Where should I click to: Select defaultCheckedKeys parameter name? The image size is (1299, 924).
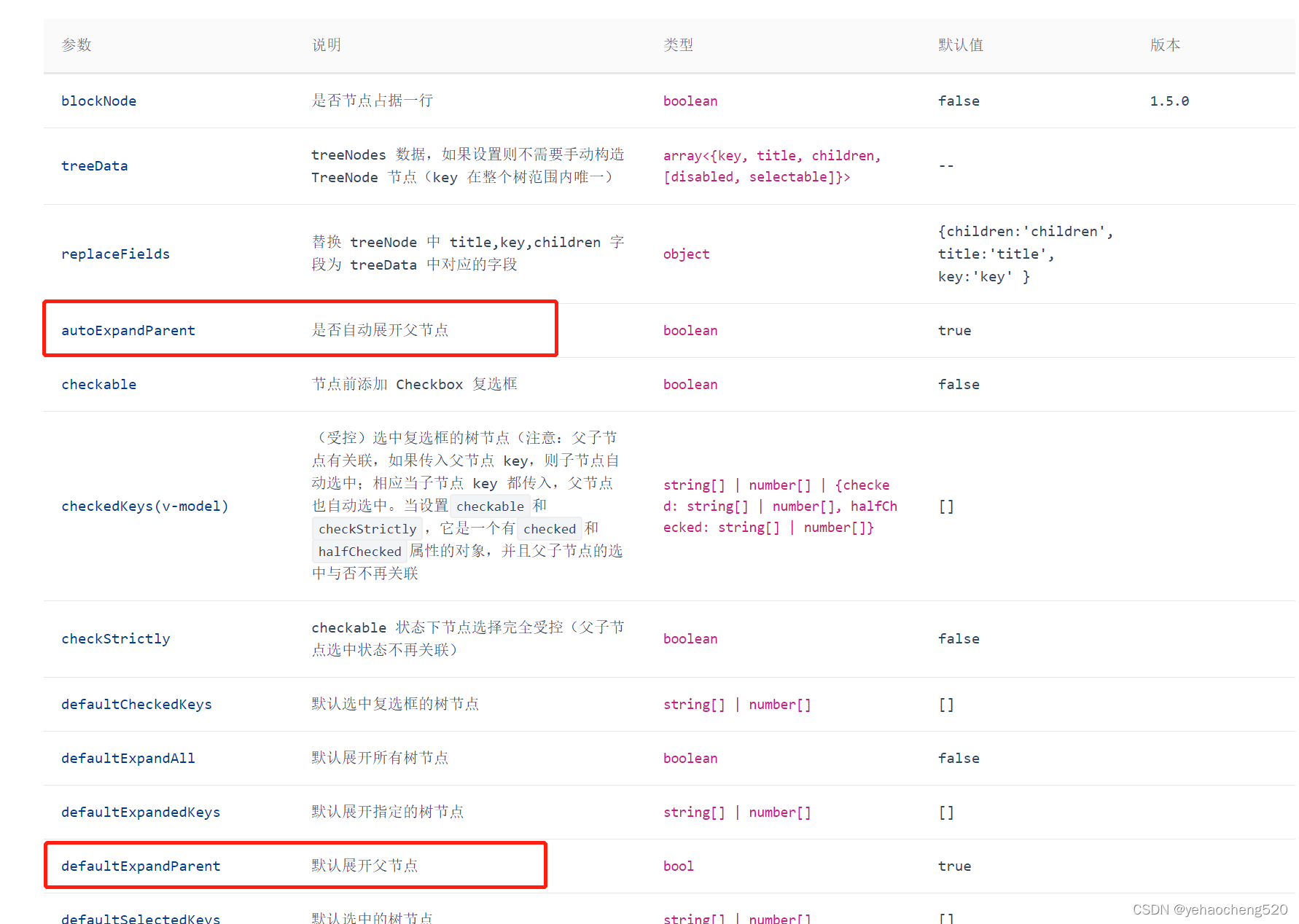pyautogui.click(x=136, y=704)
